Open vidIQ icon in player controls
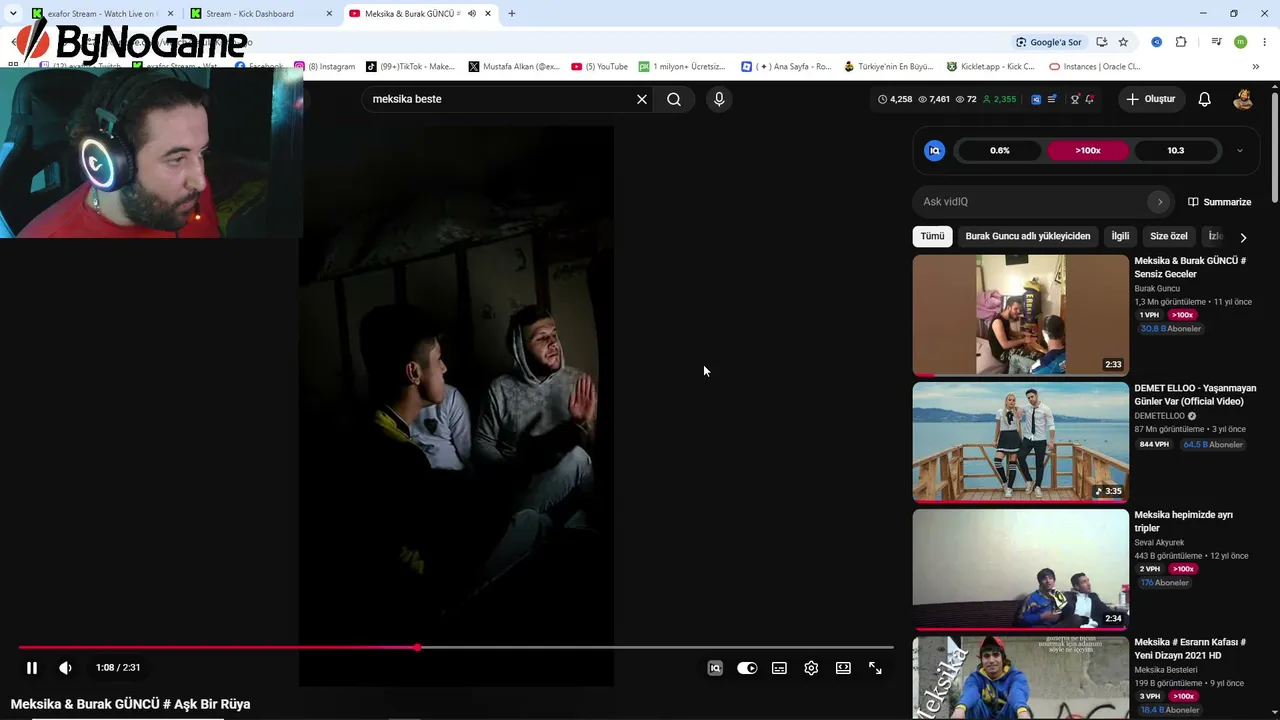 [x=715, y=668]
